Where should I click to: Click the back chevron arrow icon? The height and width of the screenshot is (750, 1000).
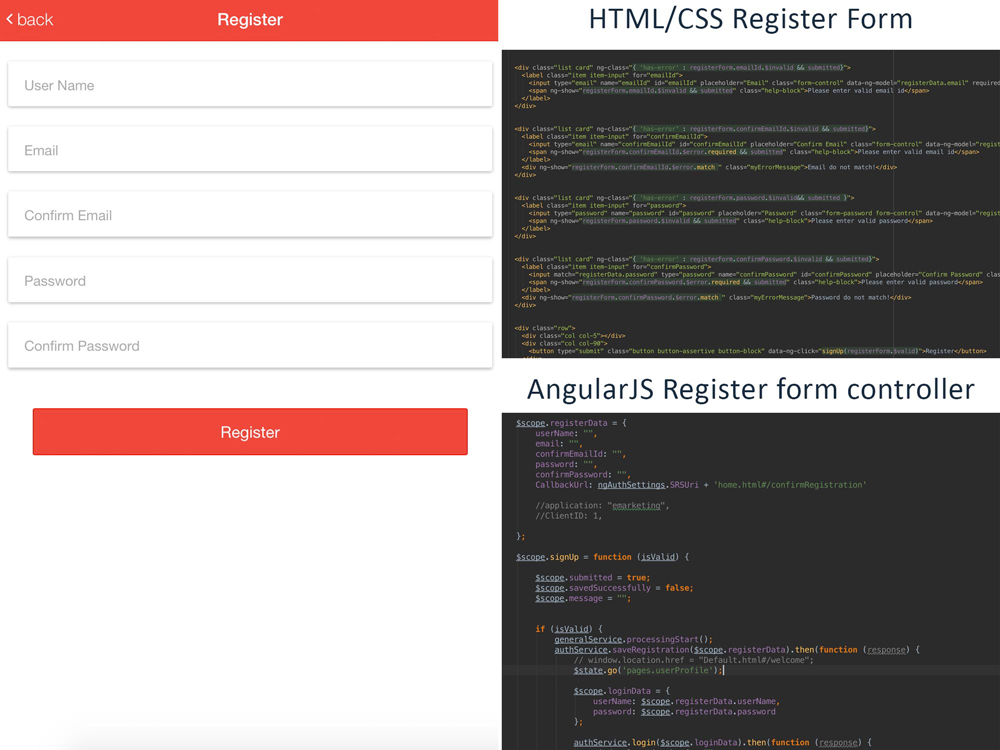pos(10,19)
